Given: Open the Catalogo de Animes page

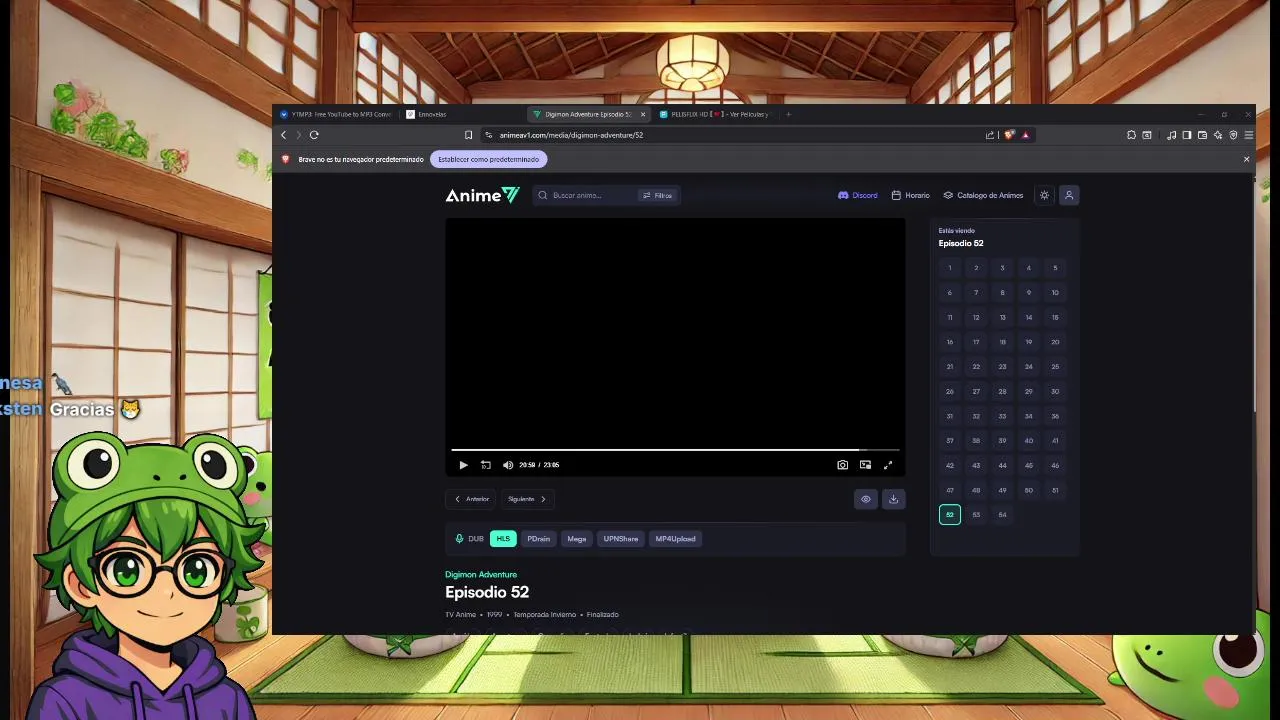Looking at the screenshot, I should (x=984, y=195).
